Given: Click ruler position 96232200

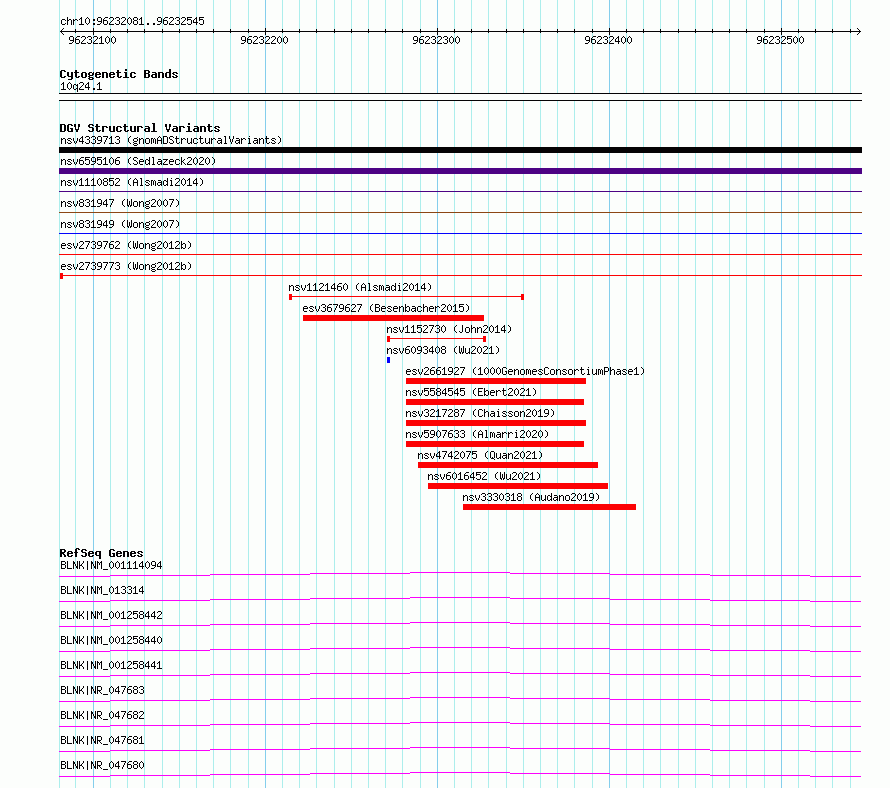Looking at the screenshot, I should [264, 40].
